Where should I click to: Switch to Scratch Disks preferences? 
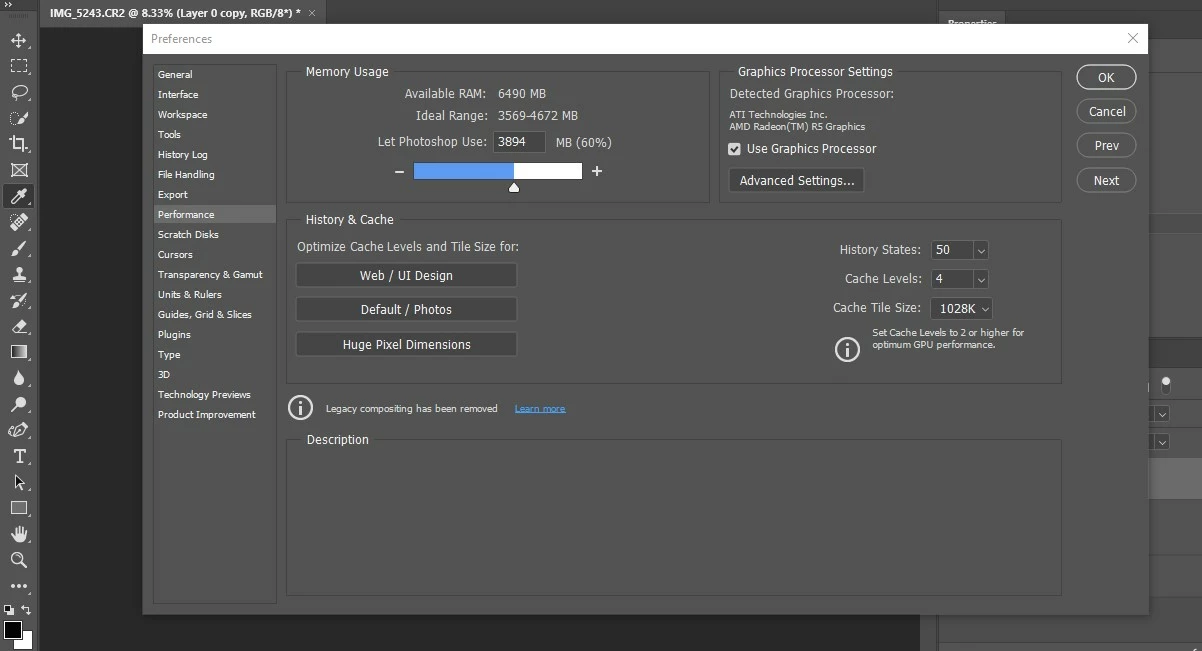coord(188,234)
